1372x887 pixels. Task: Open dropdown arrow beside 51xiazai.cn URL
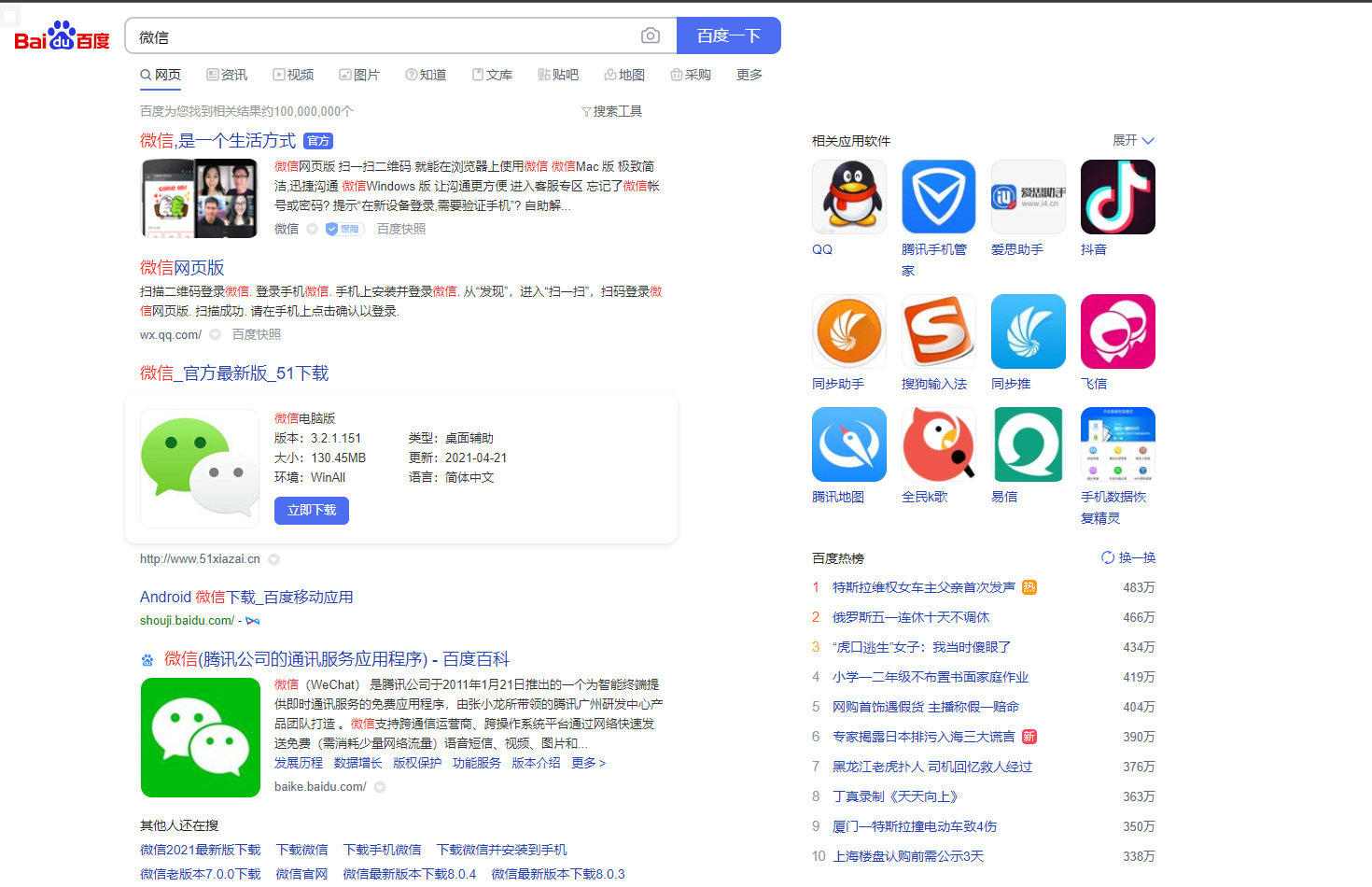pyautogui.click(x=273, y=559)
